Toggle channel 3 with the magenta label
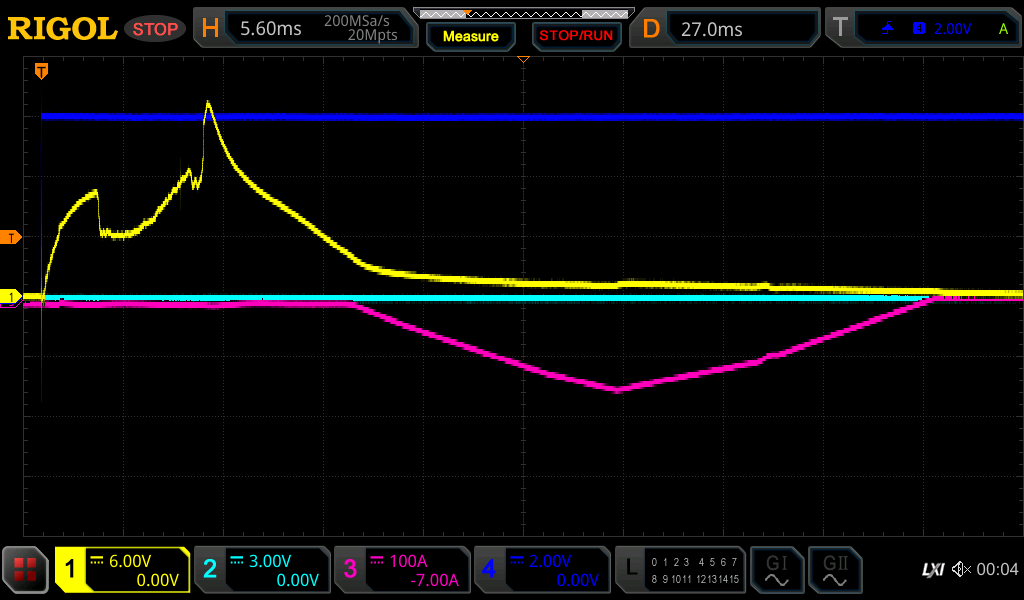This screenshot has height=600, width=1024. [x=402, y=570]
